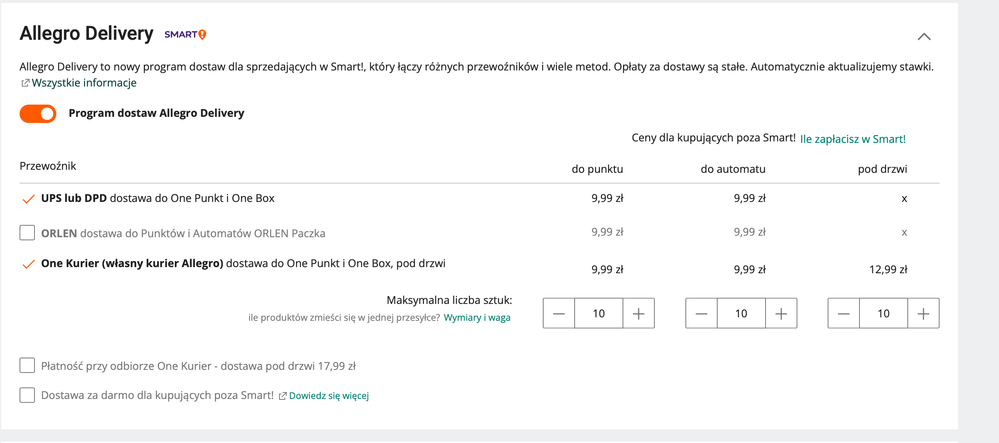Increase quantity for pod drzwi column

coord(923,314)
